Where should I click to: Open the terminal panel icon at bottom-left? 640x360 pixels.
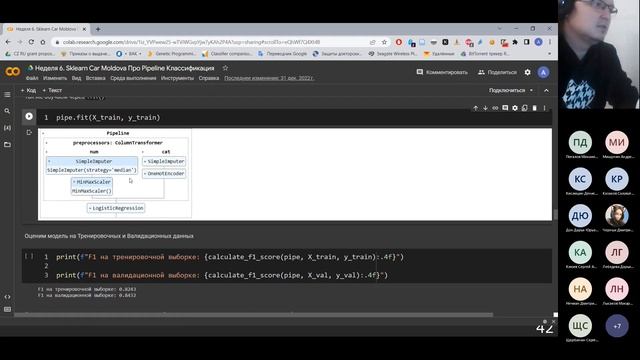[x=7, y=309]
